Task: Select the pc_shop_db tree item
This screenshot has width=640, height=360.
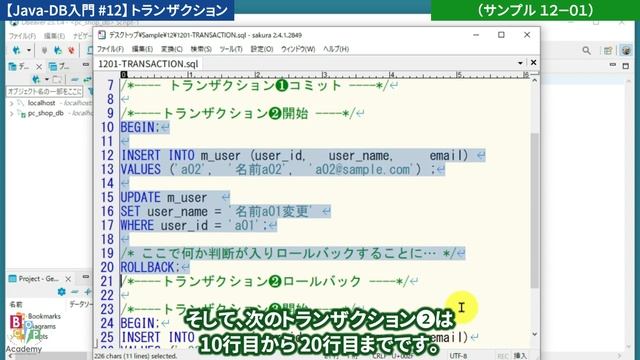Action: [x=46, y=113]
